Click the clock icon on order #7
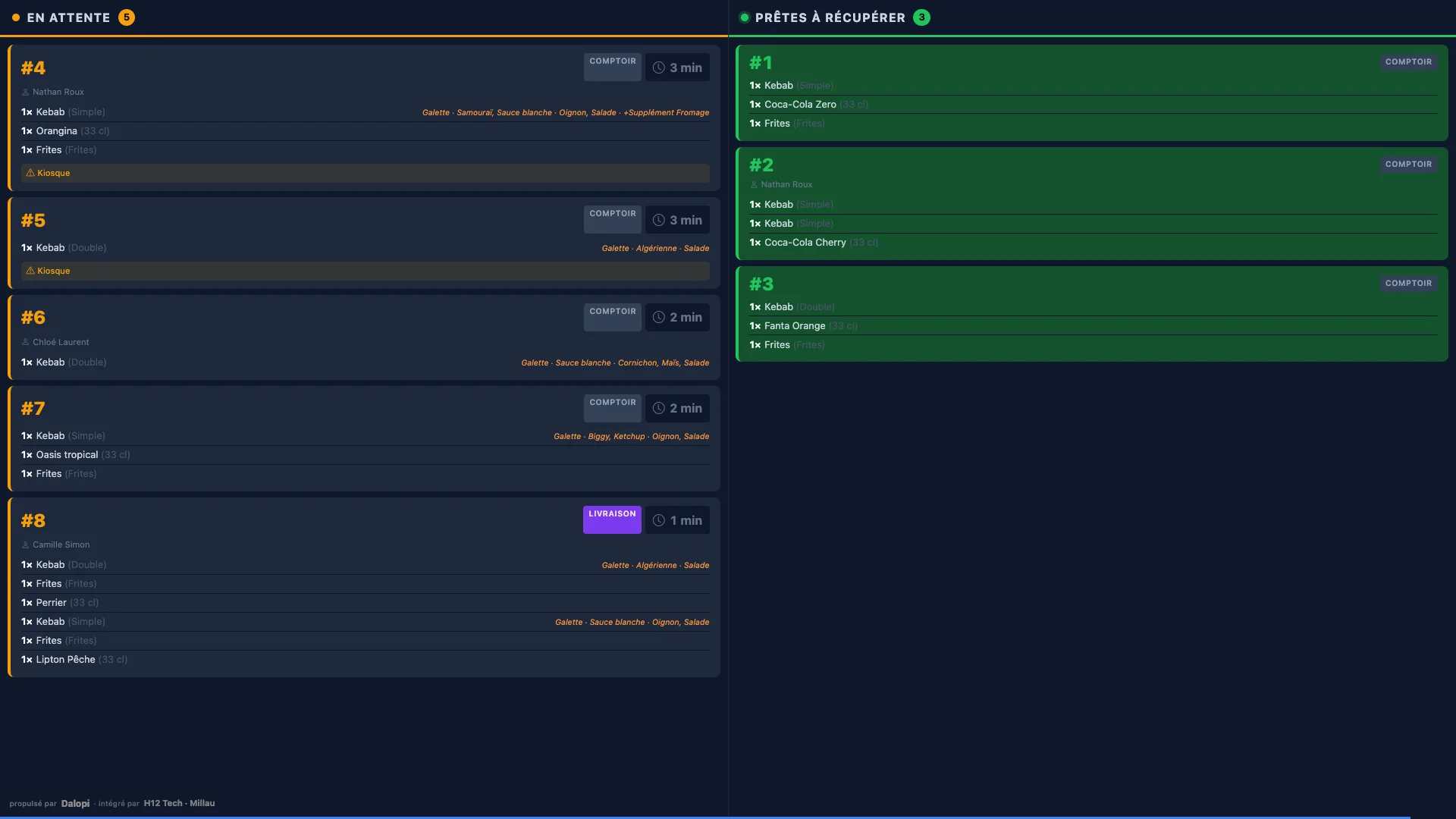The image size is (1456, 819). pos(659,408)
